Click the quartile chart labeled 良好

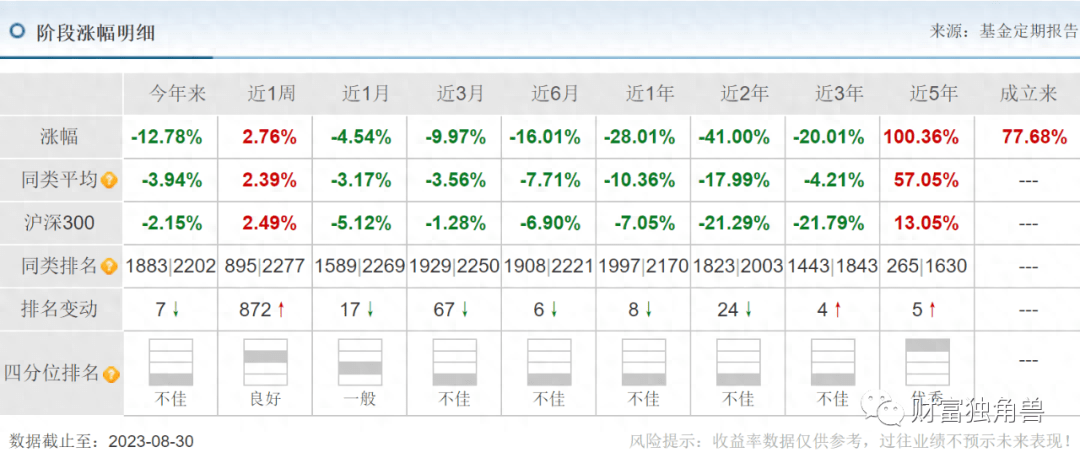coord(265,362)
